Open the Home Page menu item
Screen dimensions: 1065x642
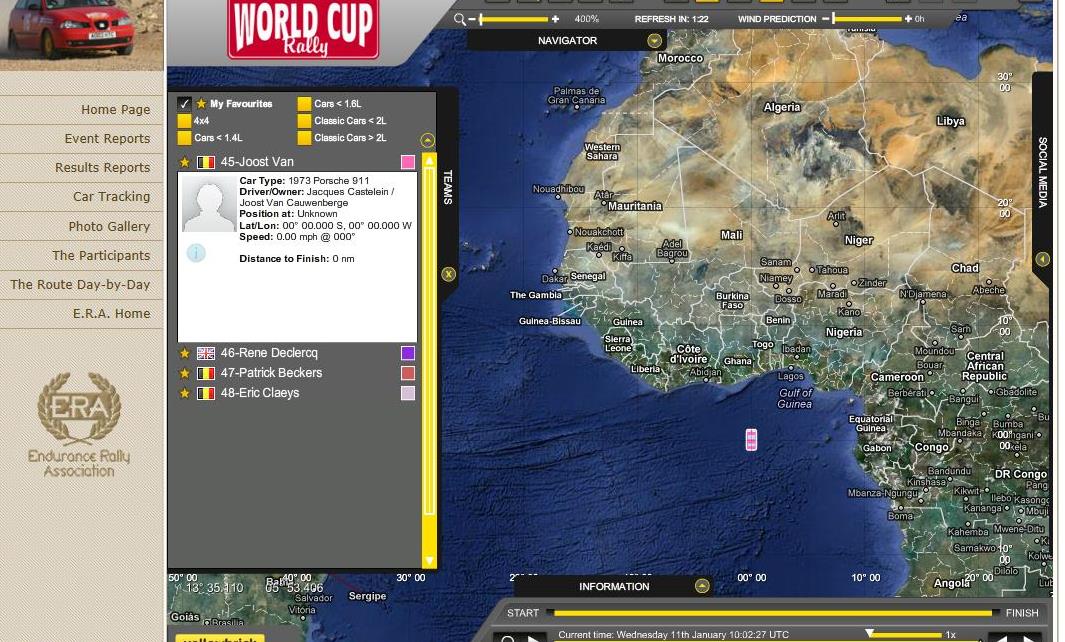(x=115, y=110)
